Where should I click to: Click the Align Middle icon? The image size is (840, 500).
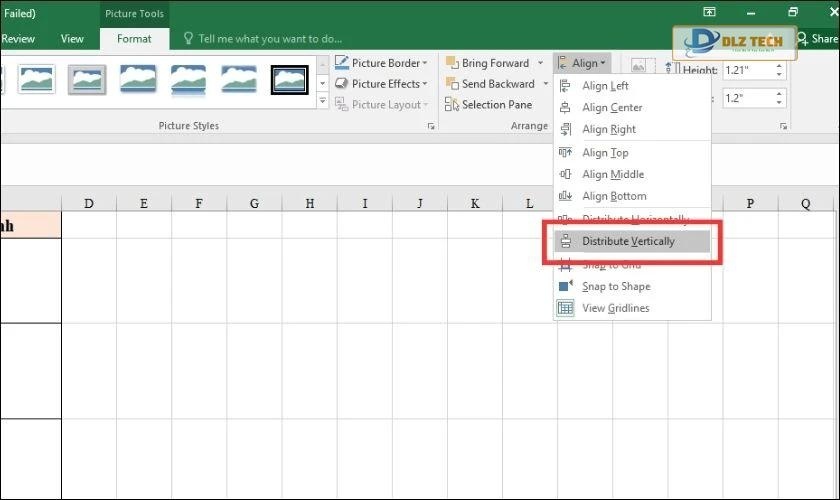pyautogui.click(x=566, y=175)
